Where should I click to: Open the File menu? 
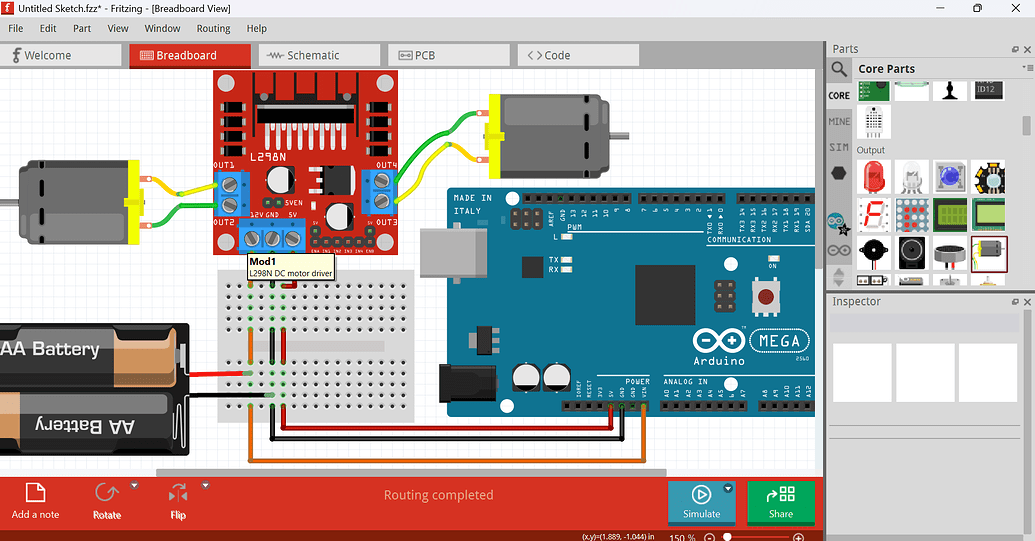(15, 28)
